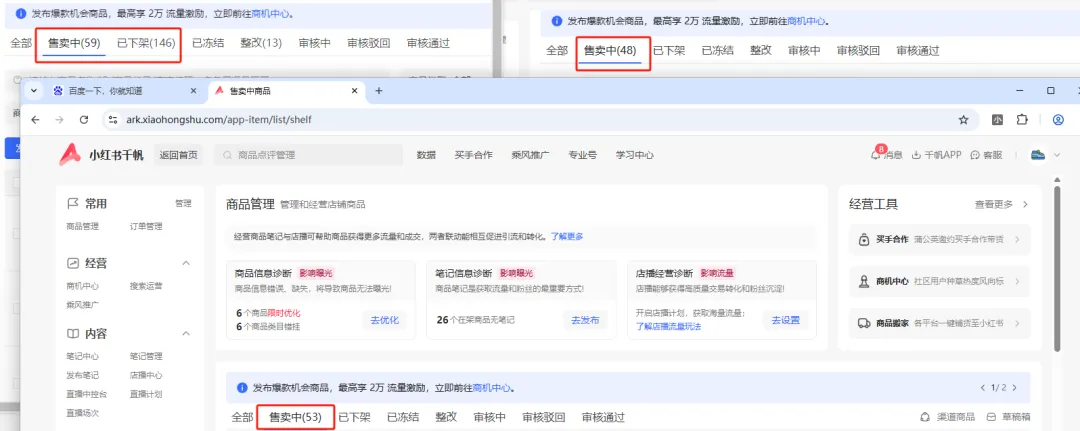The width and height of the screenshot is (1080, 431).
Task: Collapse the 经营 sidebar section
Action: click(x=185, y=263)
